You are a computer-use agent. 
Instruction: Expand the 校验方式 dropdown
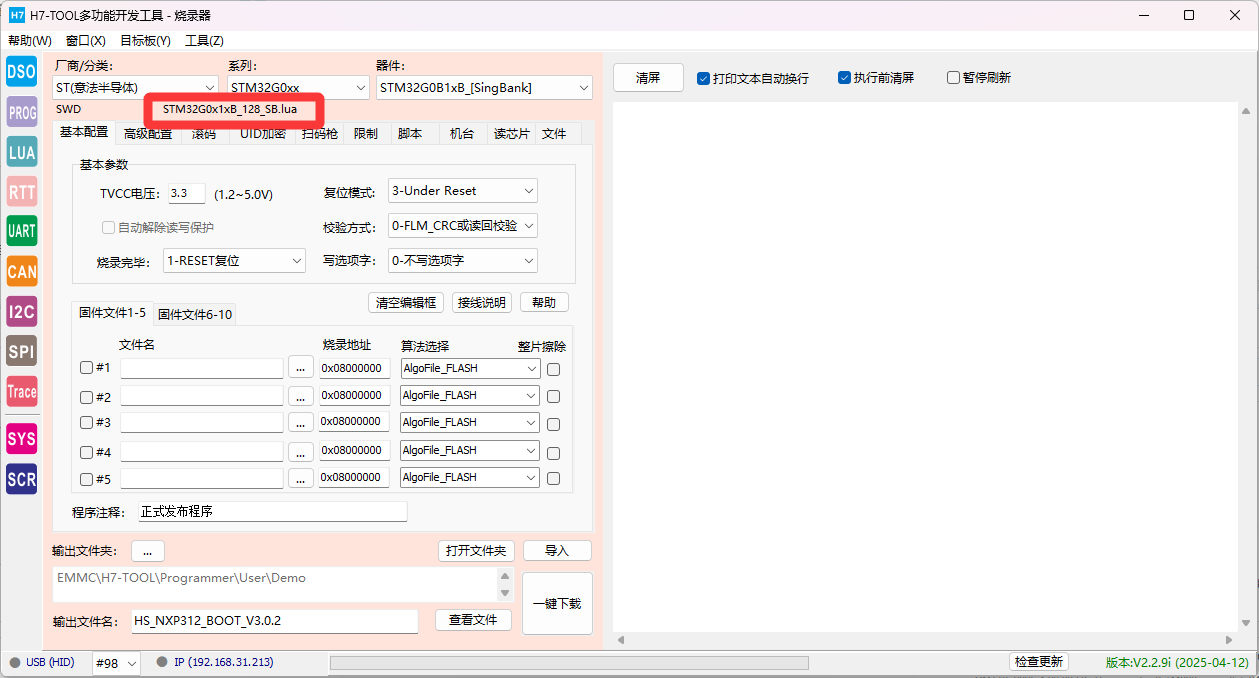[x=463, y=226]
